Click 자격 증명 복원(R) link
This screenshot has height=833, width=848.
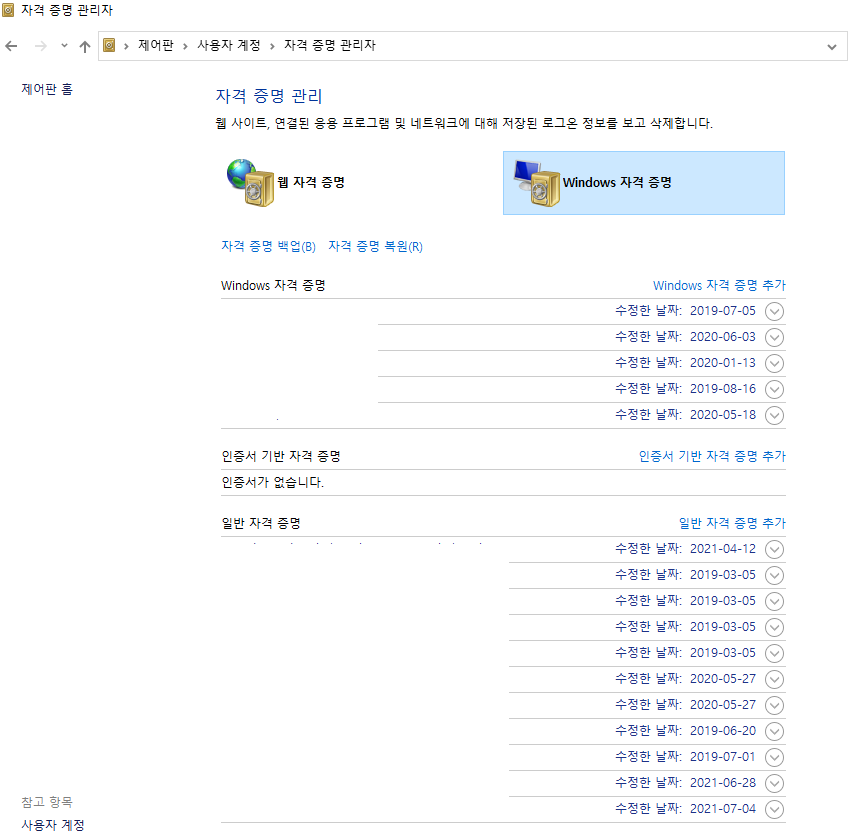[375, 247]
